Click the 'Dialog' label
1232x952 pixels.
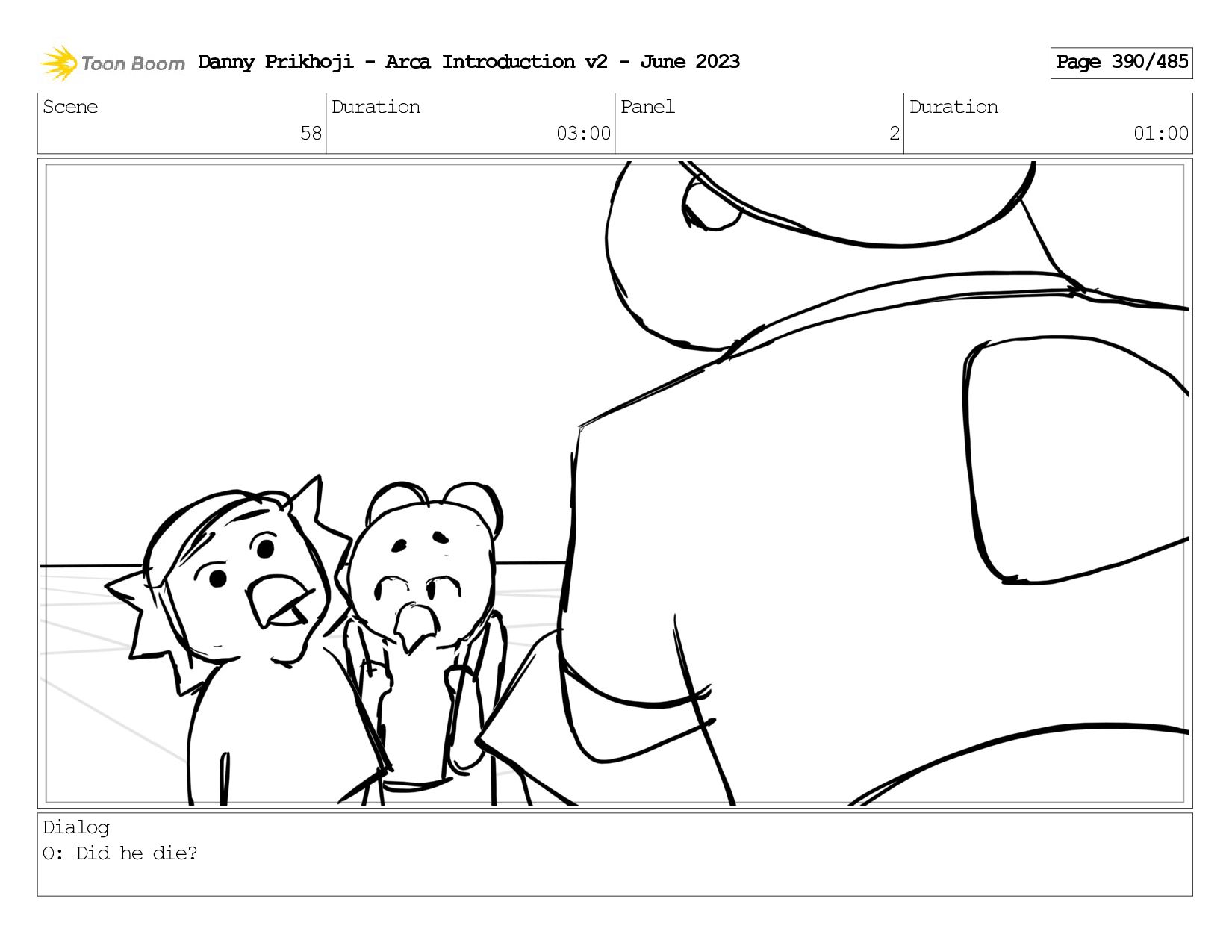coord(76,827)
